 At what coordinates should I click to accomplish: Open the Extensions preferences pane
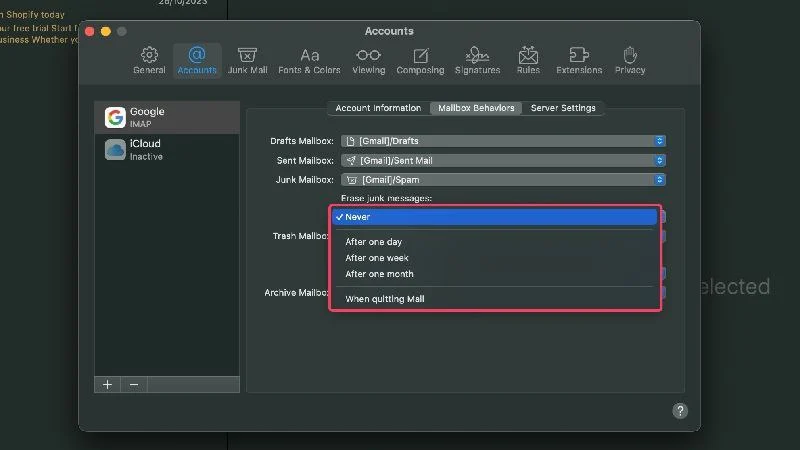point(579,61)
